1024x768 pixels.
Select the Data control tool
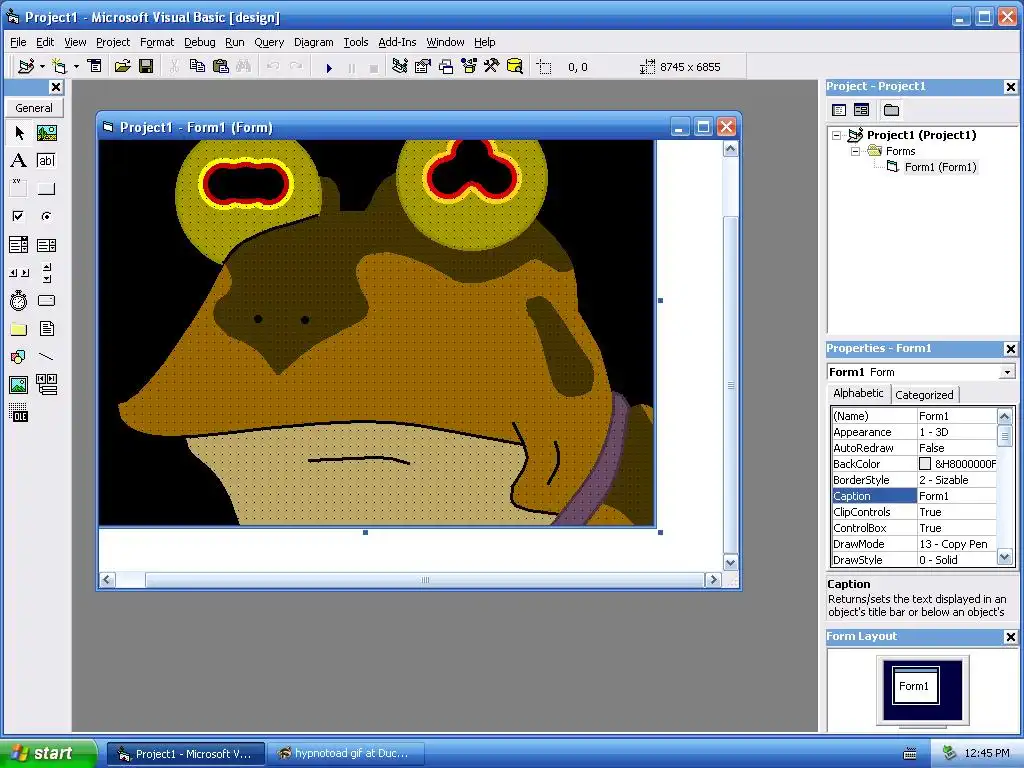click(x=46, y=385)
